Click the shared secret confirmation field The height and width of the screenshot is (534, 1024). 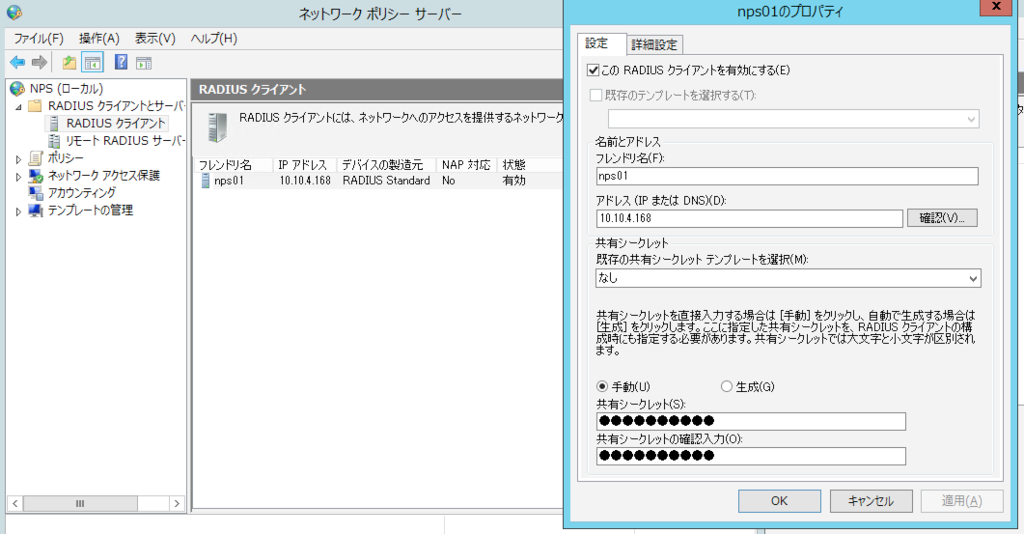tap(750, 456)
